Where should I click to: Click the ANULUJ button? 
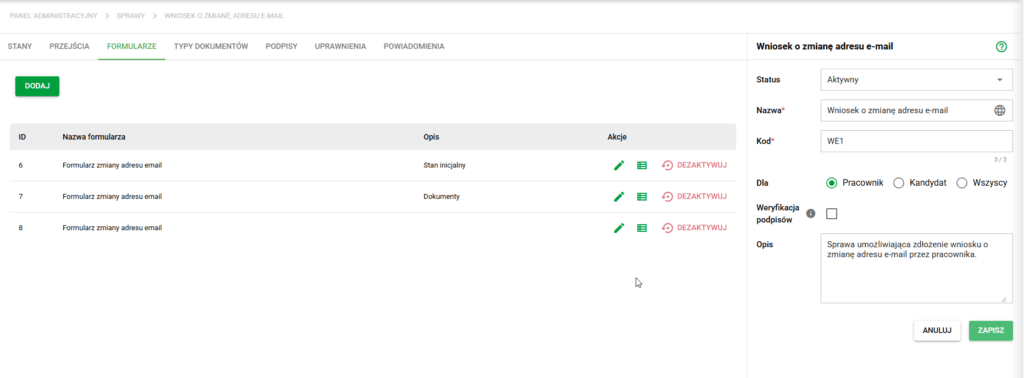tap(937, 330)
